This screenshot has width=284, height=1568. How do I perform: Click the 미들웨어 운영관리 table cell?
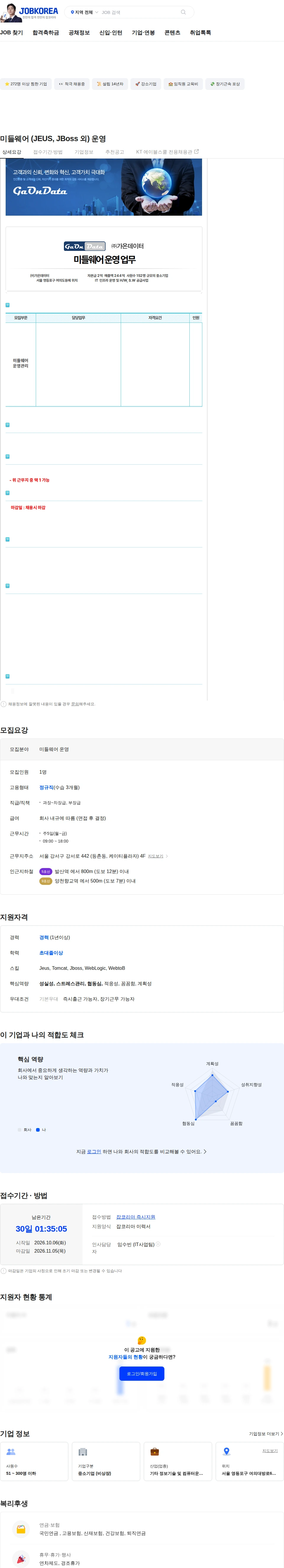point(21,363)
